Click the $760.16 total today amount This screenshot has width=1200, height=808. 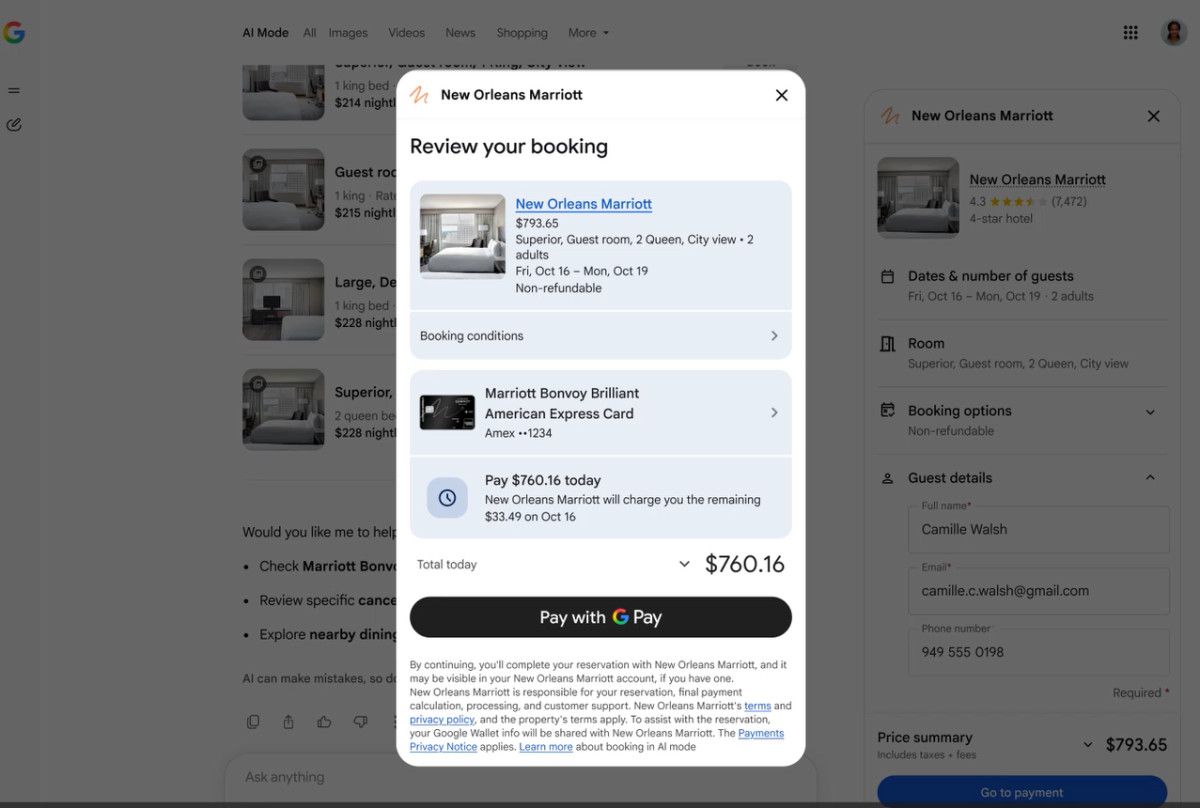pos(745,564)
